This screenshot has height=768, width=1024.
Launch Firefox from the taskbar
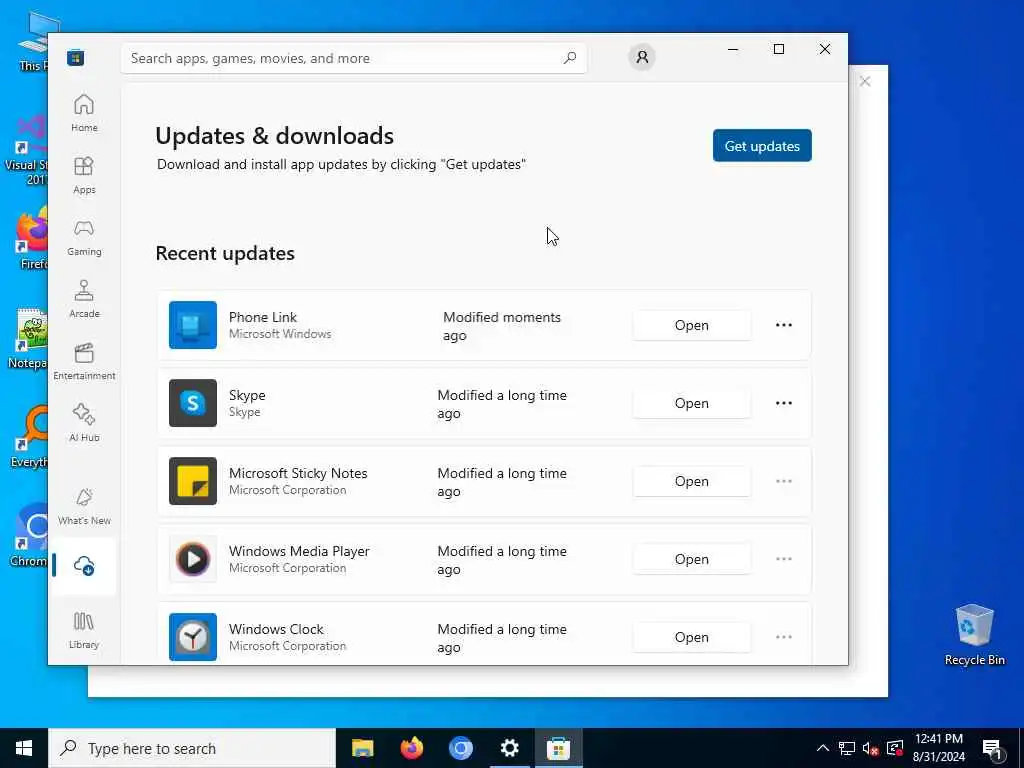point(411,748)
